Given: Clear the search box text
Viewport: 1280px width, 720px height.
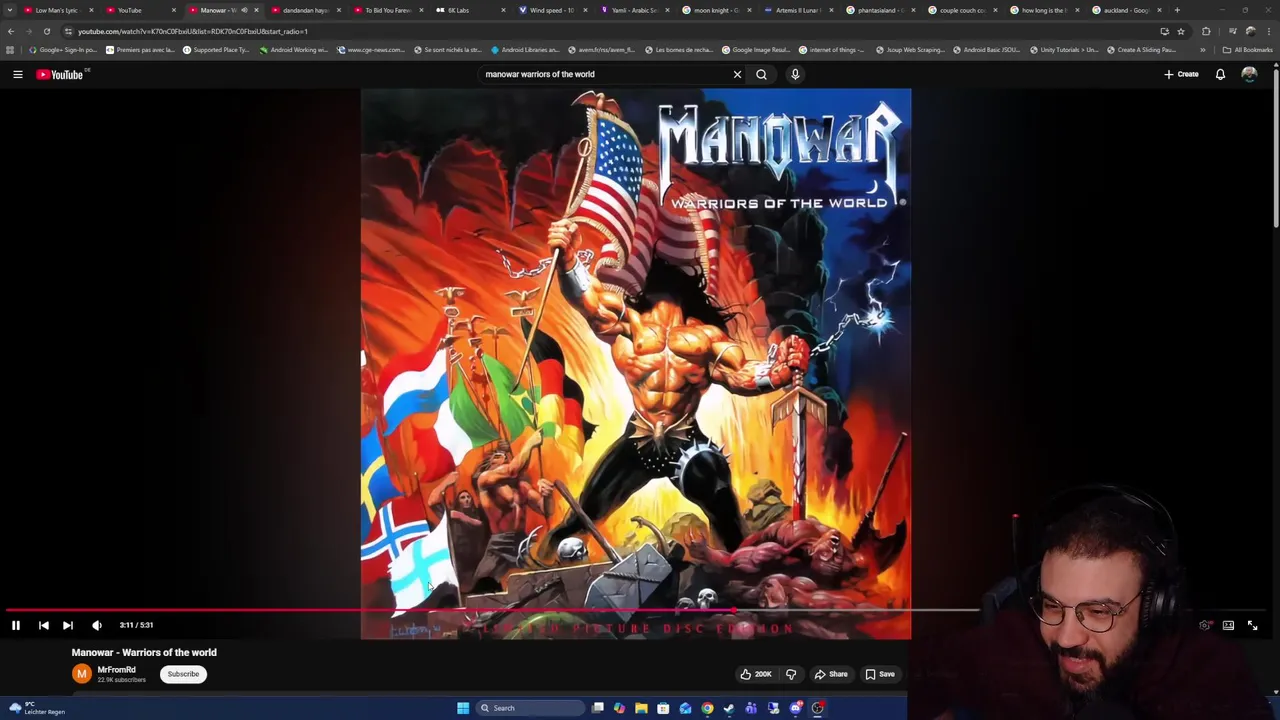Looking at the screenshot, I should [x=737, y=74].
